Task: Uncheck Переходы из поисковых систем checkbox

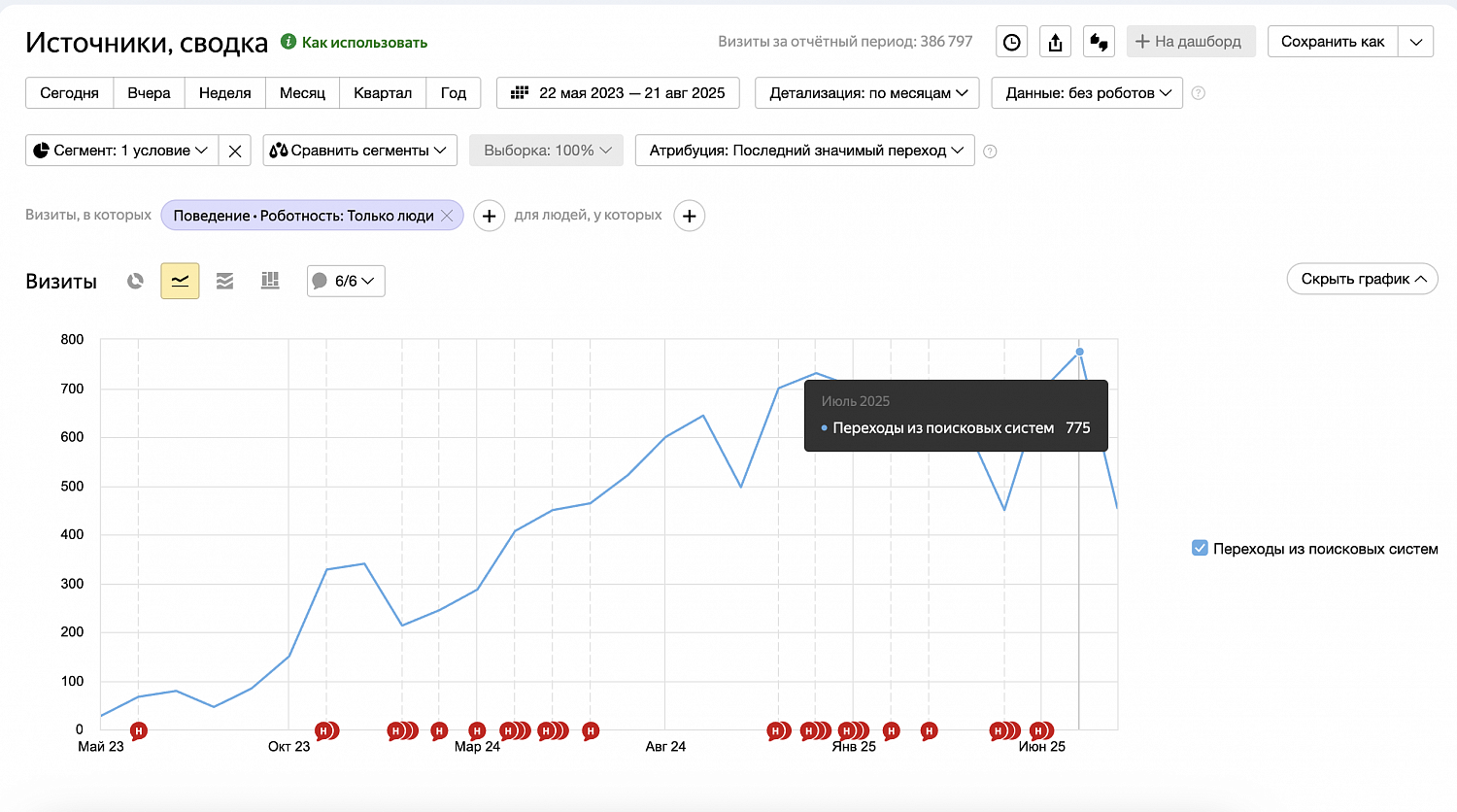Action: click(x=1200, y=548)
